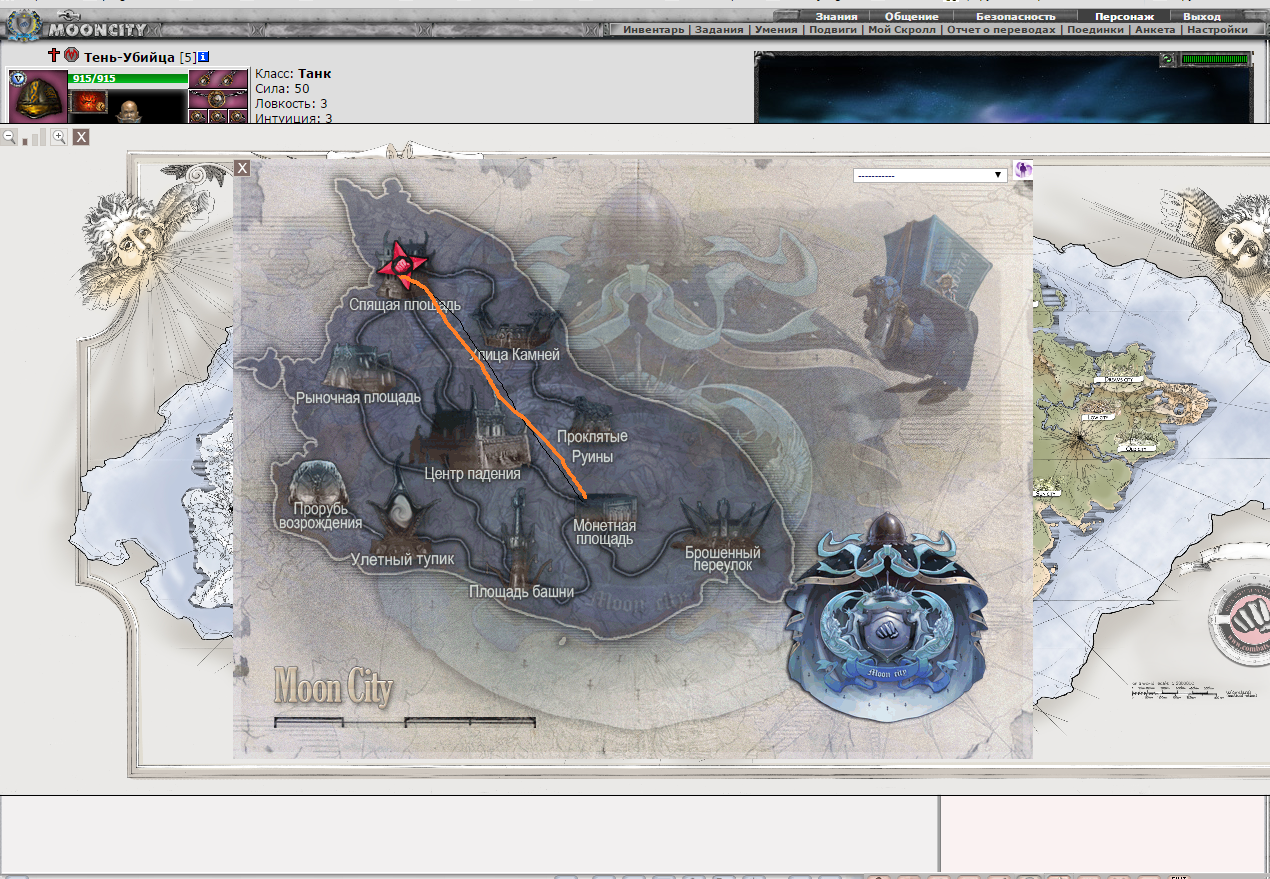Viewport: 1270px width, 879px height.
Task: Open the Задания link
Action: click(x=719, y=30)
